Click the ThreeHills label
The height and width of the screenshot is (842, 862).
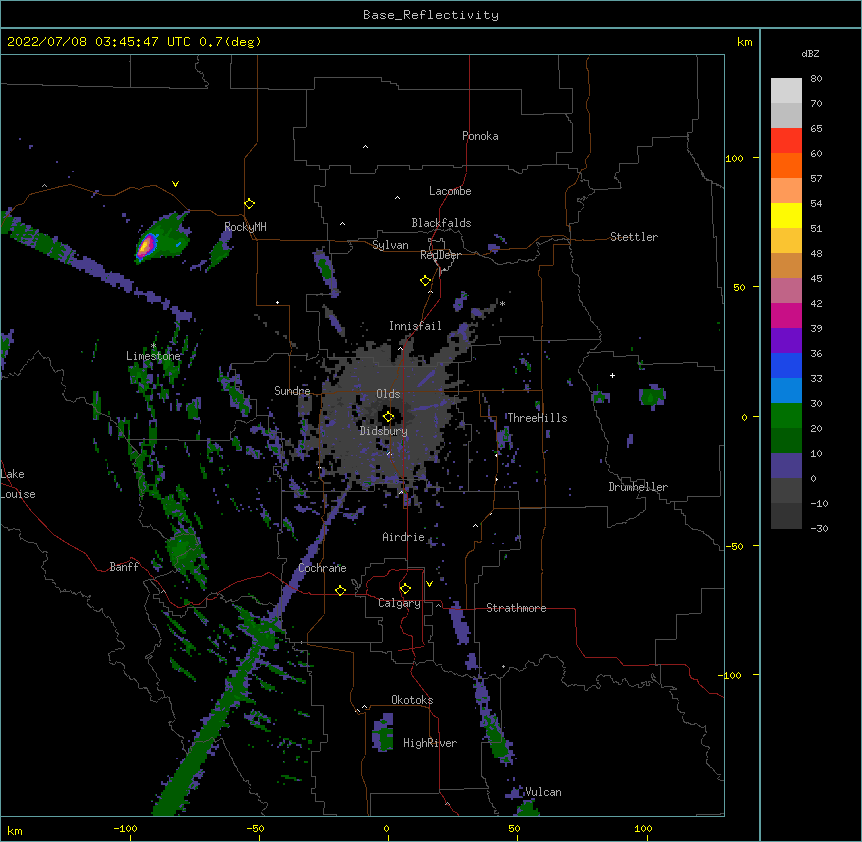(x=537, y=418)
